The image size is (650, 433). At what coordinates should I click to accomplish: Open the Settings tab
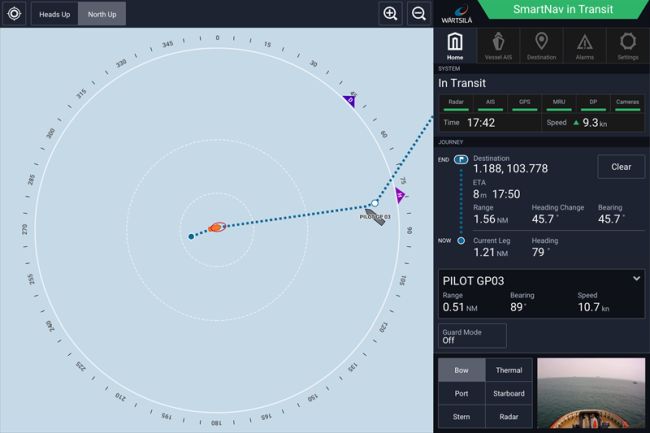628,46
